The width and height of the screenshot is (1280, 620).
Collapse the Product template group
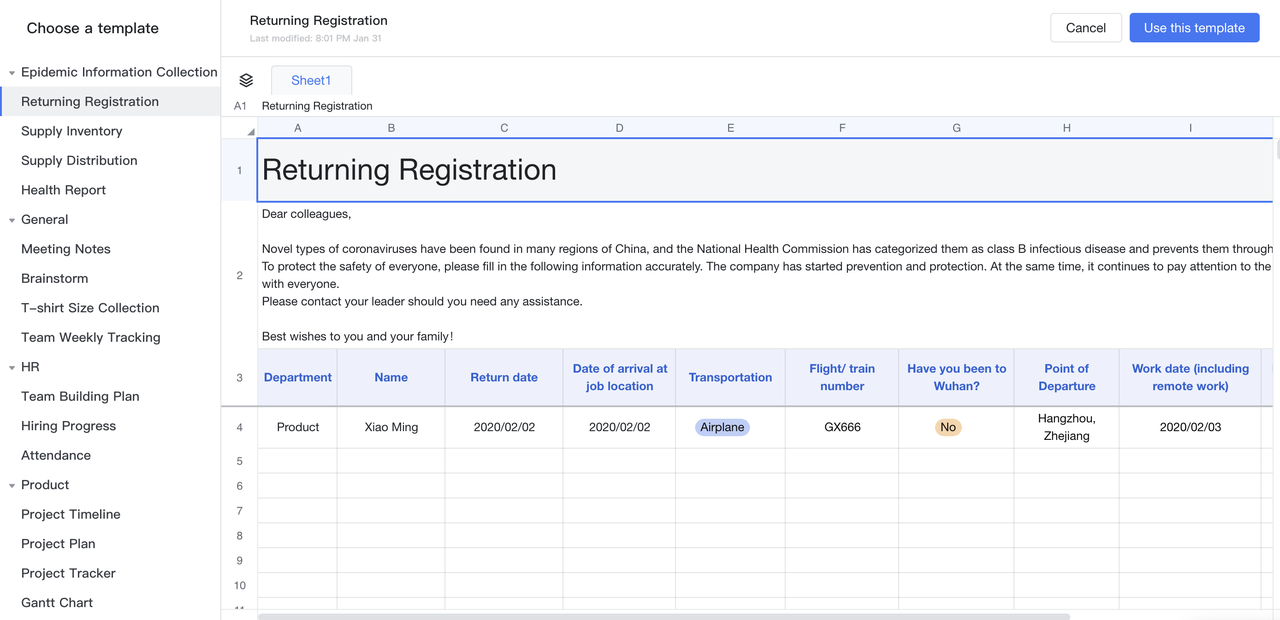tap(12, 485)
